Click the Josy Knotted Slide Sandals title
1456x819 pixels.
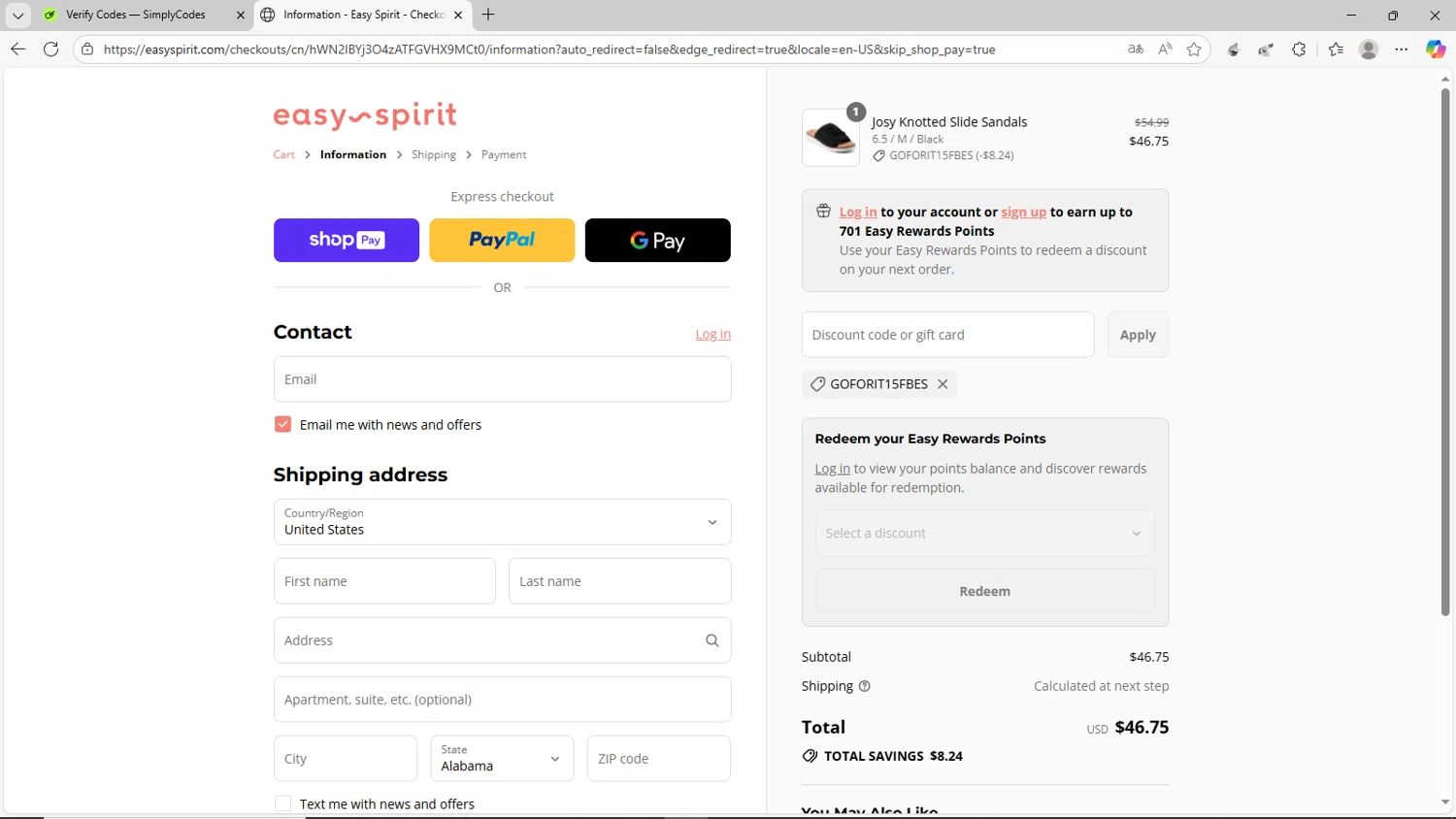point(949,122)
